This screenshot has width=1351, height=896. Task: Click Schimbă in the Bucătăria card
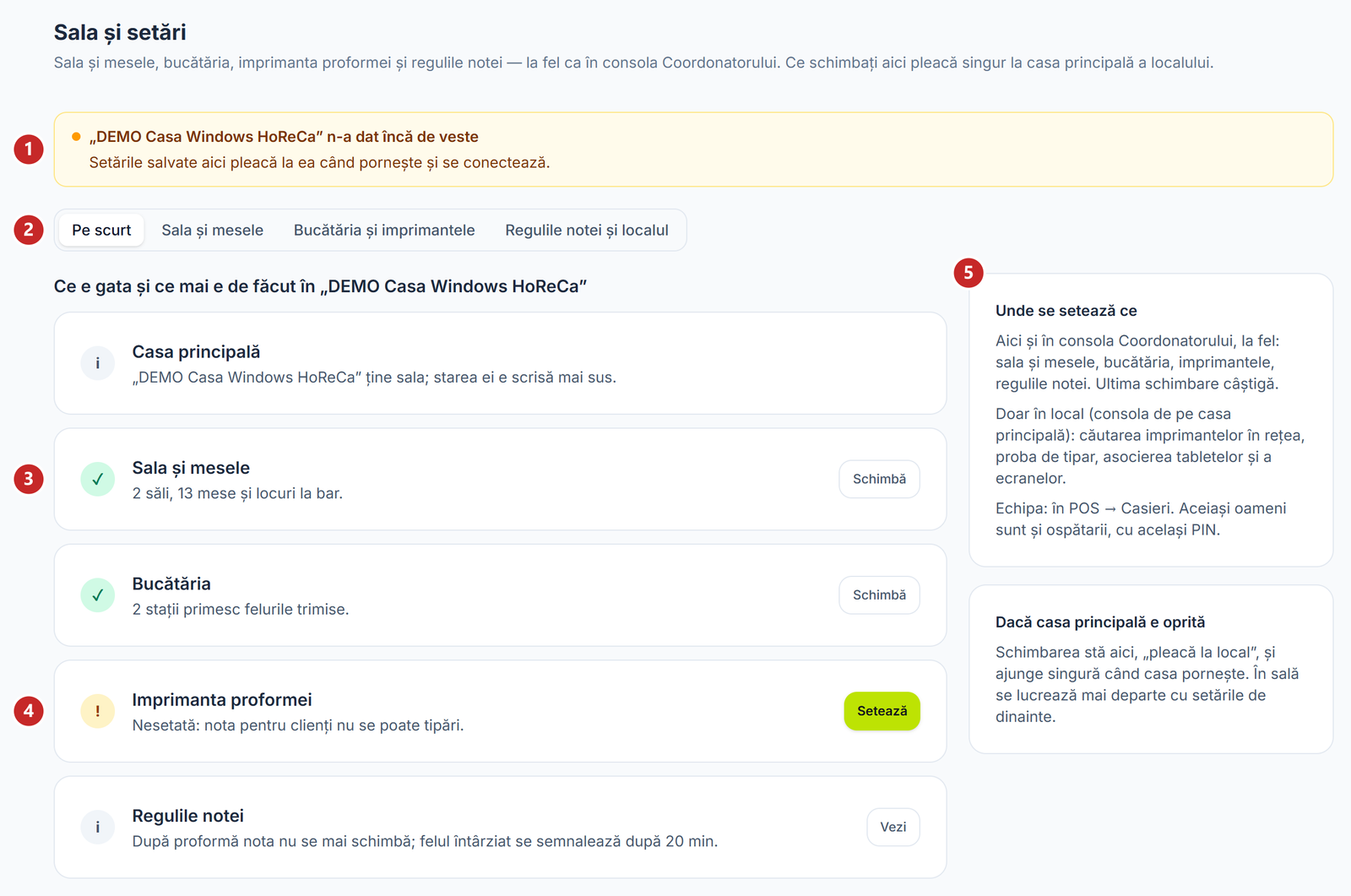pos(879,595)
